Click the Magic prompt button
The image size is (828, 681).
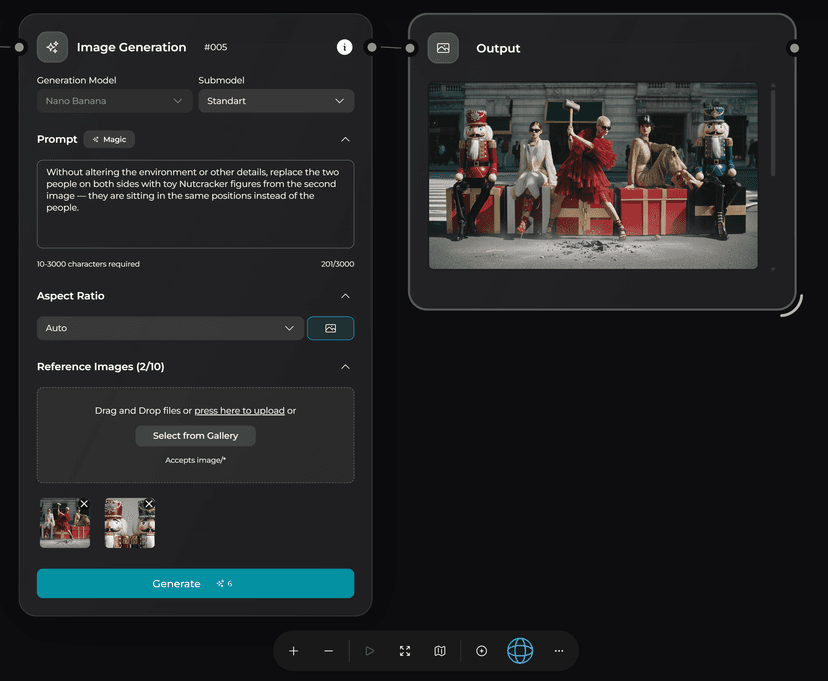pos(109,140)
